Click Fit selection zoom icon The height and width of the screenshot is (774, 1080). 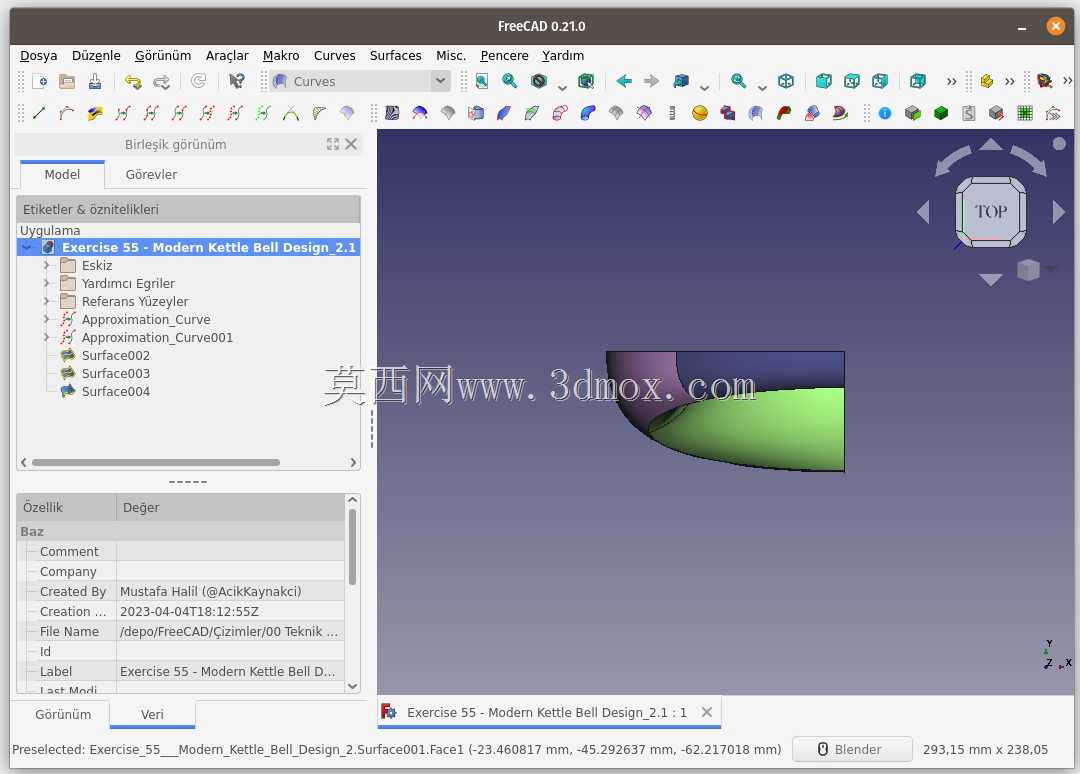point(510,81)
